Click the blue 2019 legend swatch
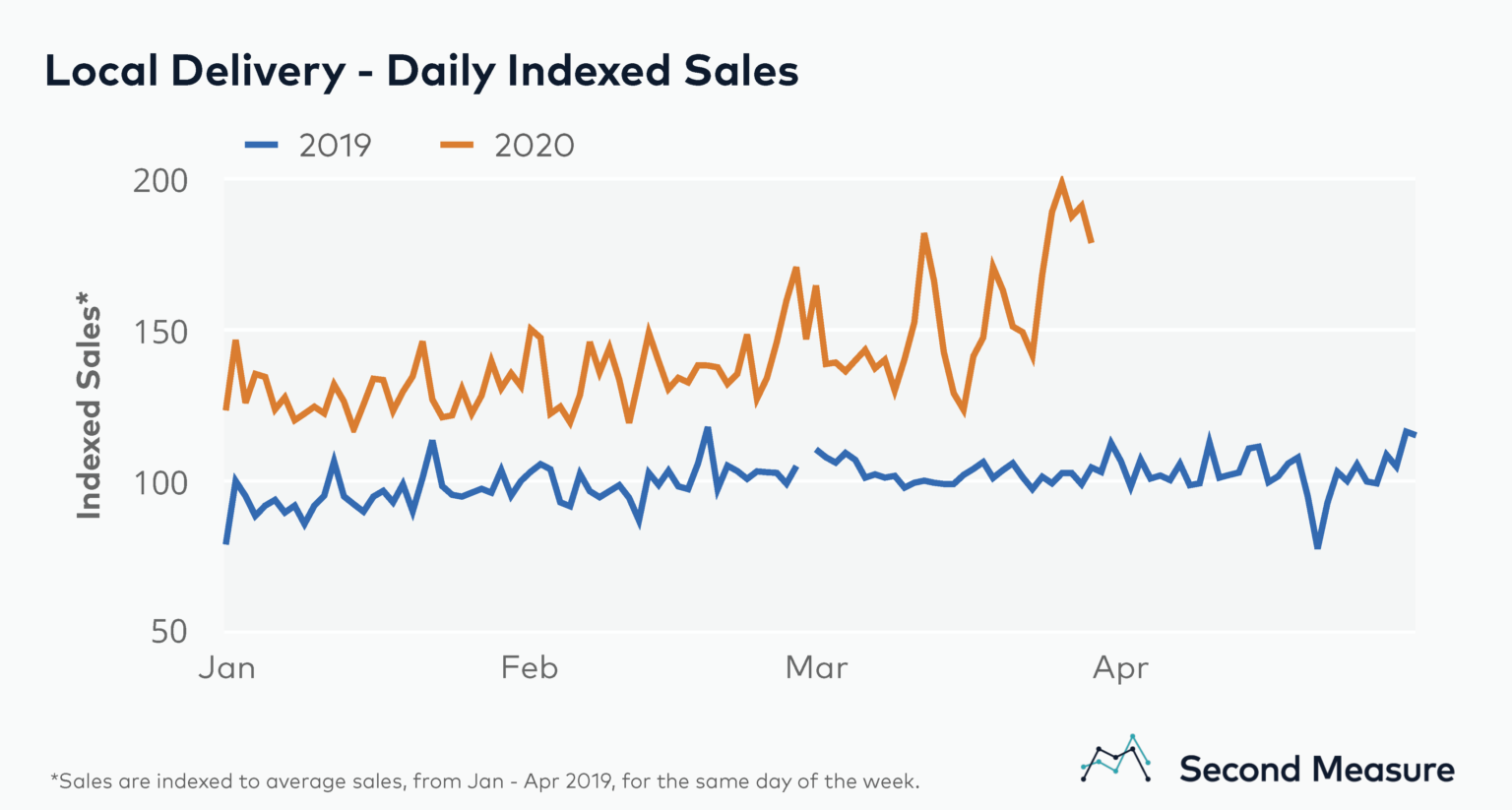Viewport: 1512px width, 810px height. (x=261, y=146)
